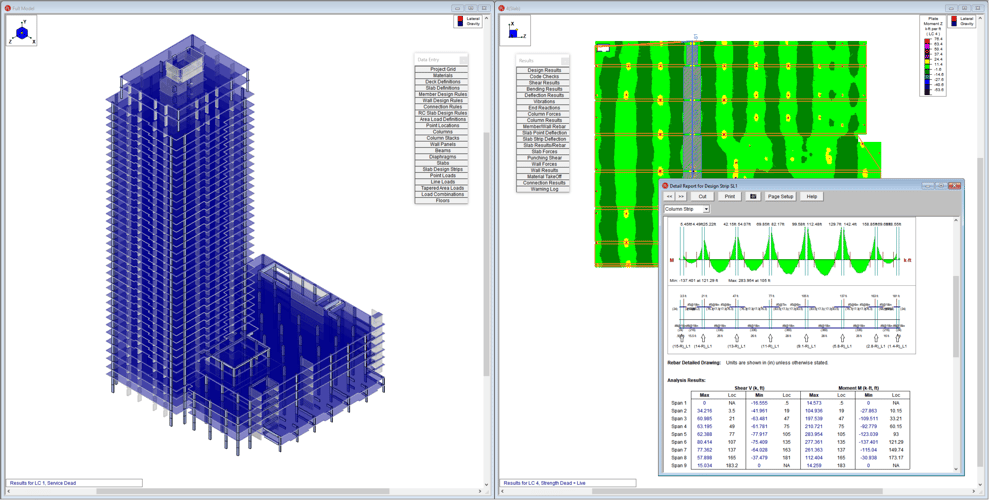Open Column Forces in Results panel
Screen dimensions: 989x500
pyautogui.click(x=544, y=114)
